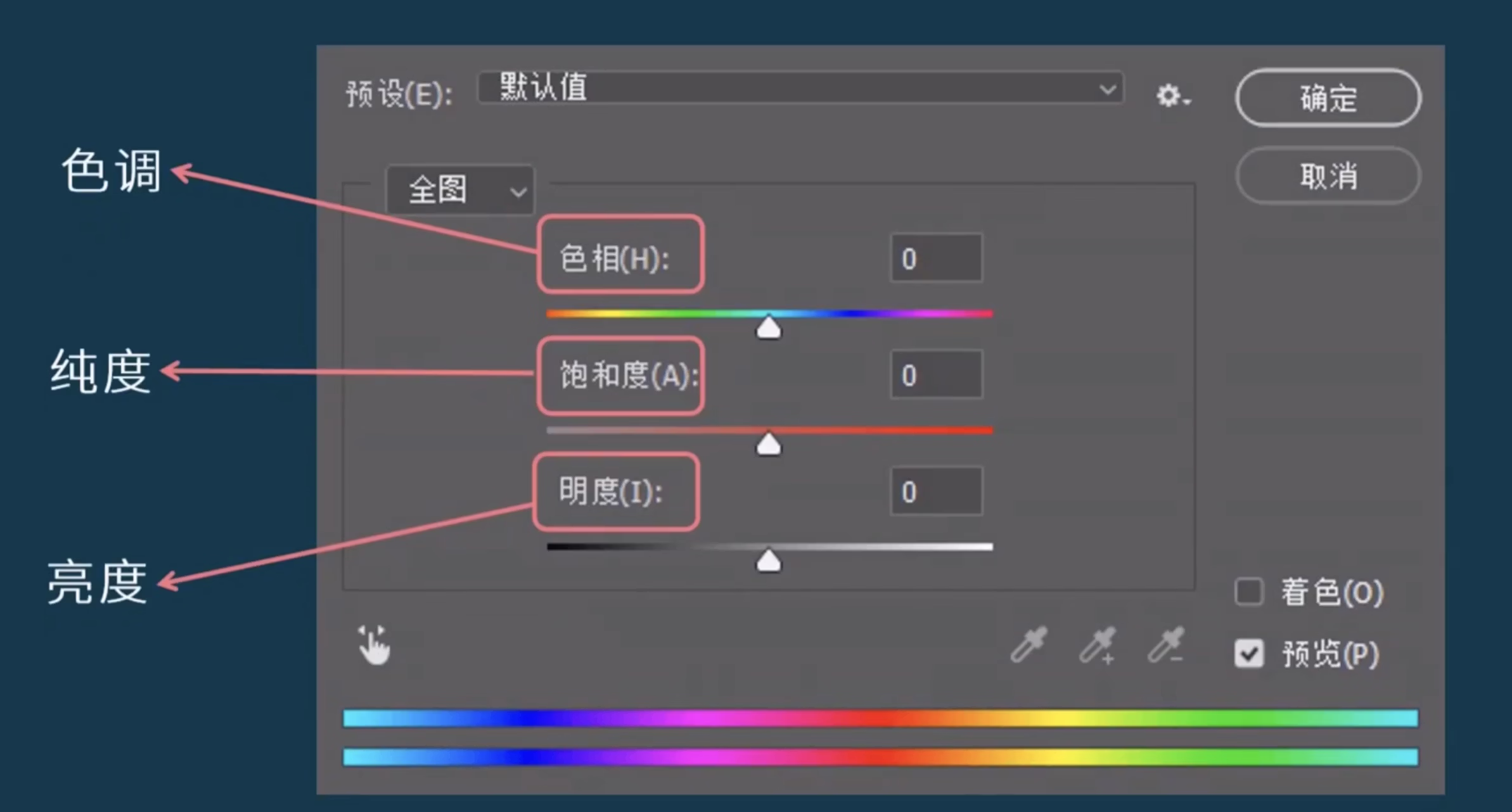Select the eyedropper tool
Viewport: 1512px width, 812px height.
pos(1028,645)
